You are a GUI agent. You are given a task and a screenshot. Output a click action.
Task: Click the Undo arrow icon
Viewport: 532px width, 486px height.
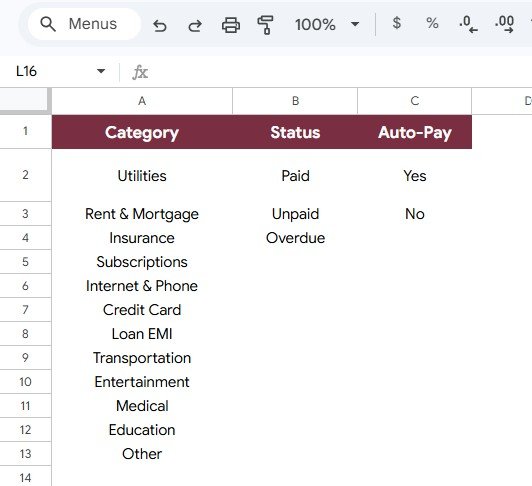159,25
